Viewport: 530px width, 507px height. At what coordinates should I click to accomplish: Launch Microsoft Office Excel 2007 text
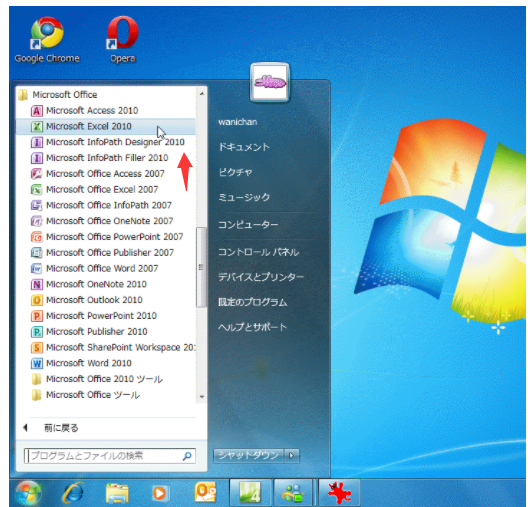pos(102,190)
